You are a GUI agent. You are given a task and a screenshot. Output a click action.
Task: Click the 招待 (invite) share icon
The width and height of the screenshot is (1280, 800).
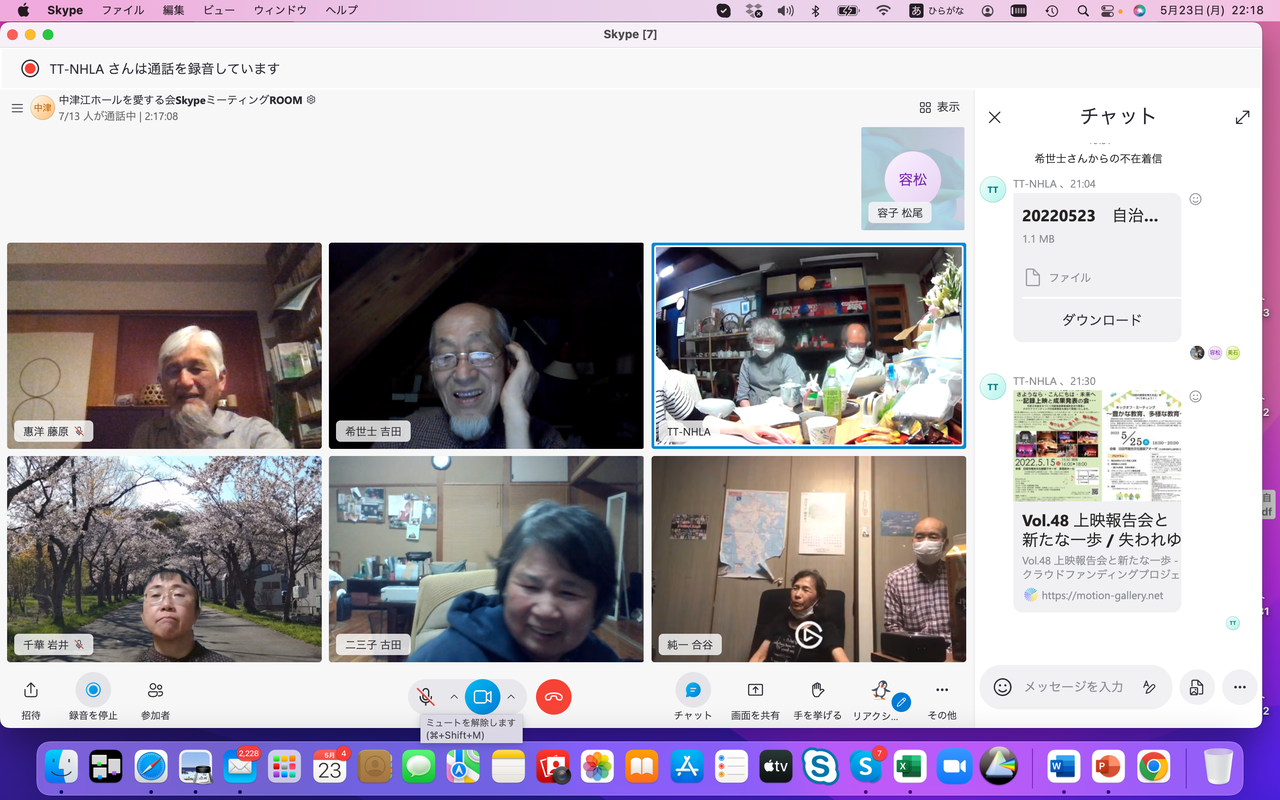pyautogui.click(x=31, y=691)
